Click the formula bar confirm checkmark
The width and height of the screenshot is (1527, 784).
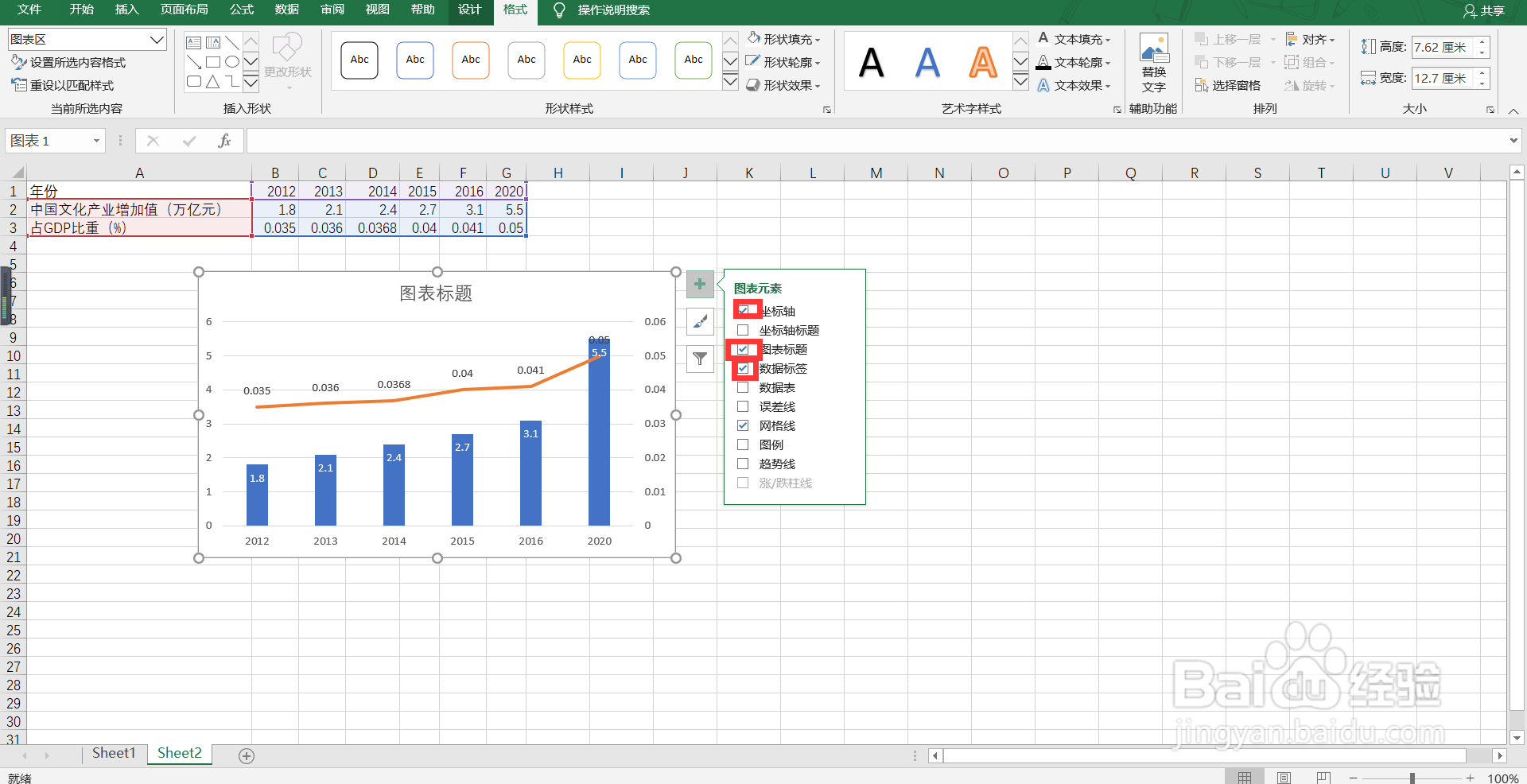click(x=189, y=141)
